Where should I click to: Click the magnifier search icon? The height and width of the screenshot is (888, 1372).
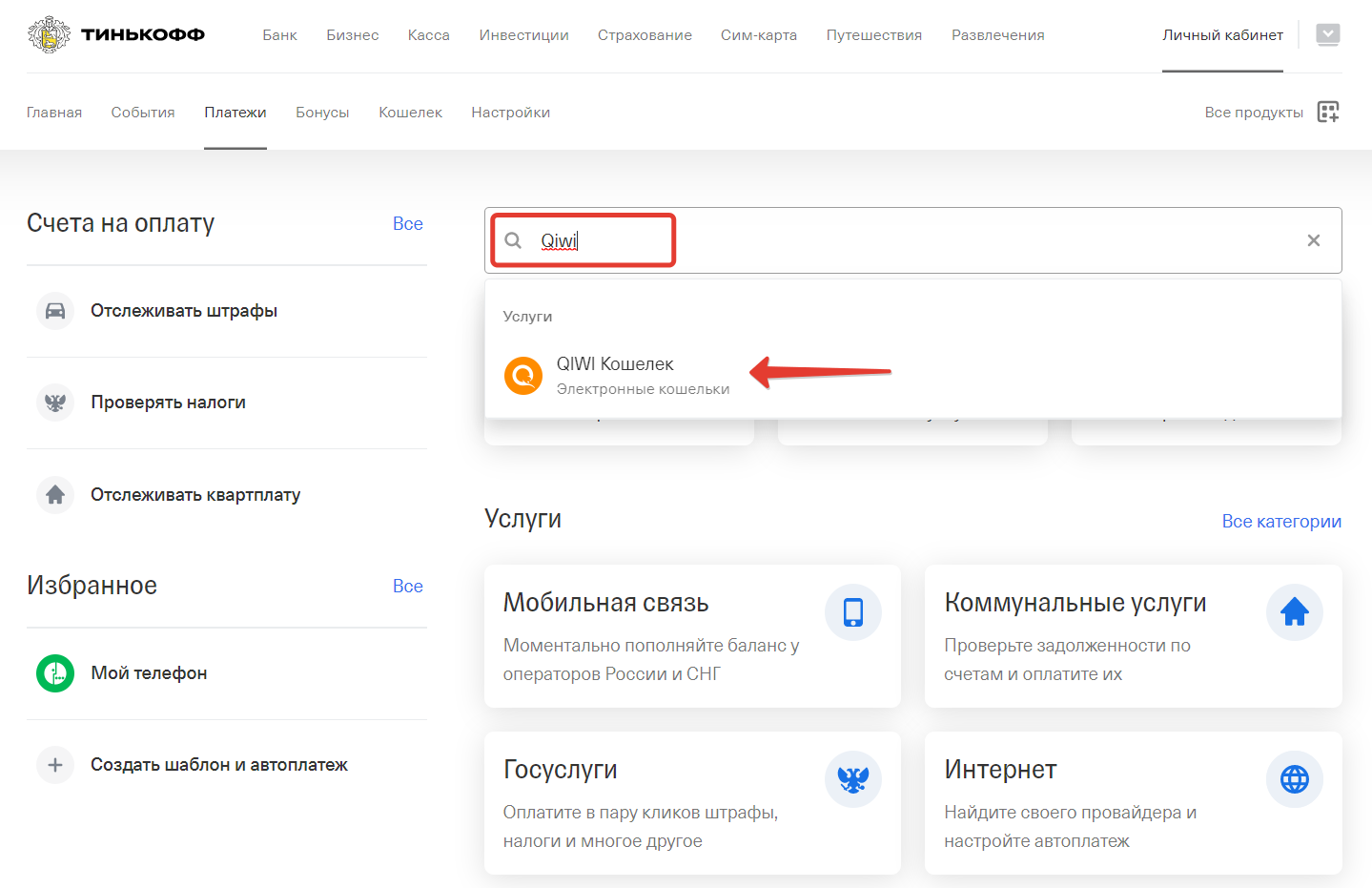513,240
